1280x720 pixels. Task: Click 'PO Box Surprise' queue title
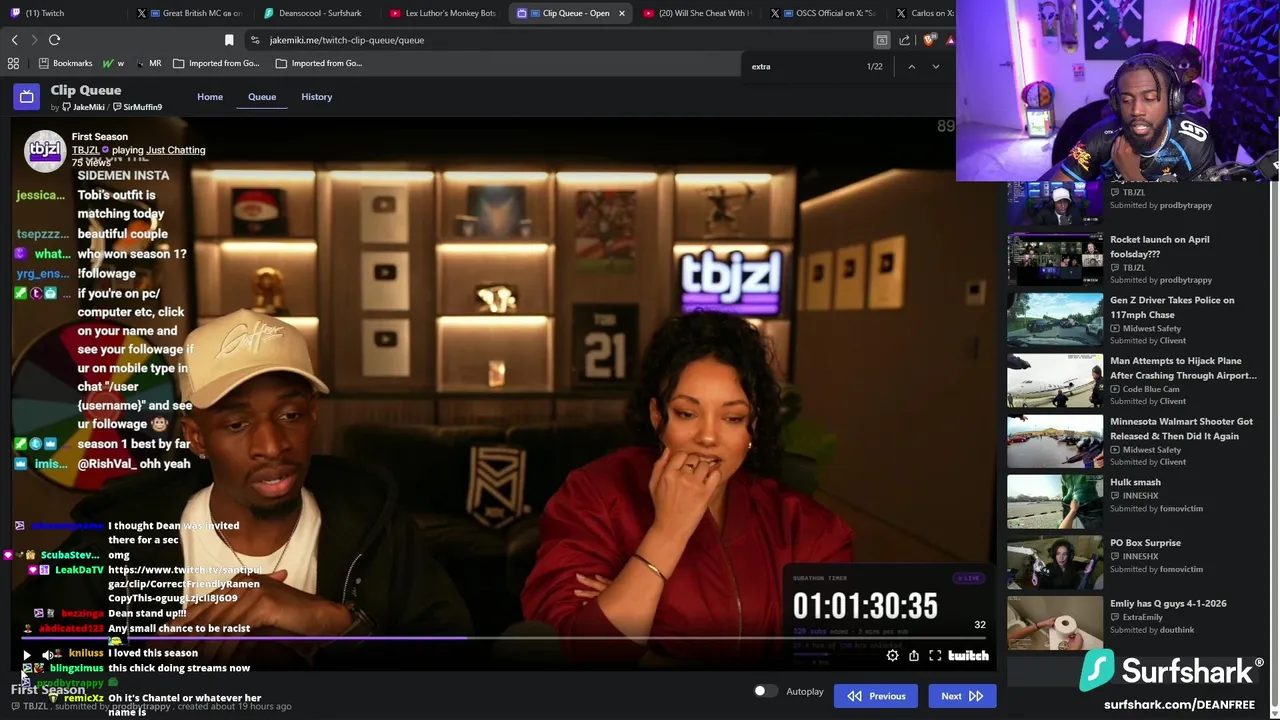1145,543
